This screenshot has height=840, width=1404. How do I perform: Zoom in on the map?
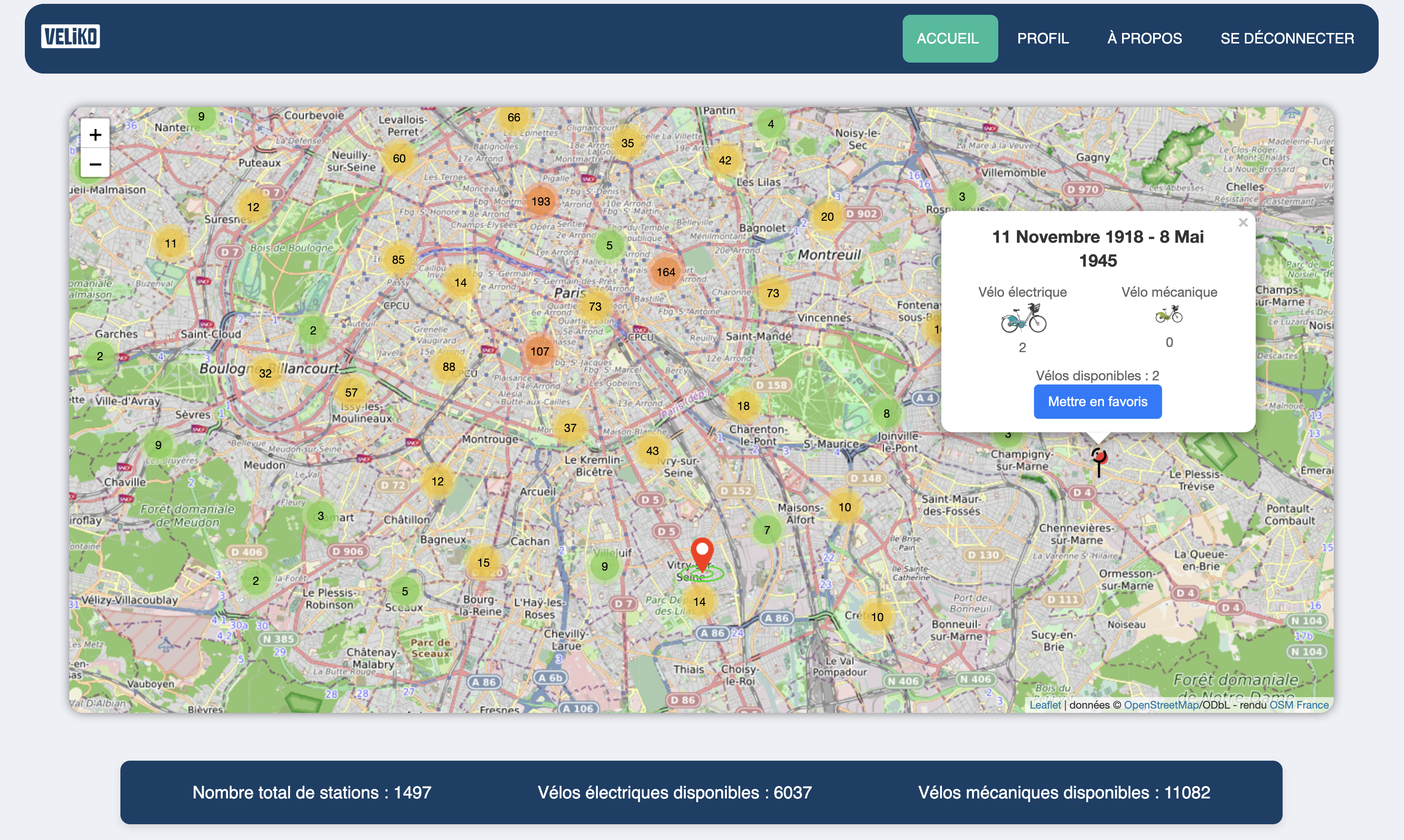(95, 134)
